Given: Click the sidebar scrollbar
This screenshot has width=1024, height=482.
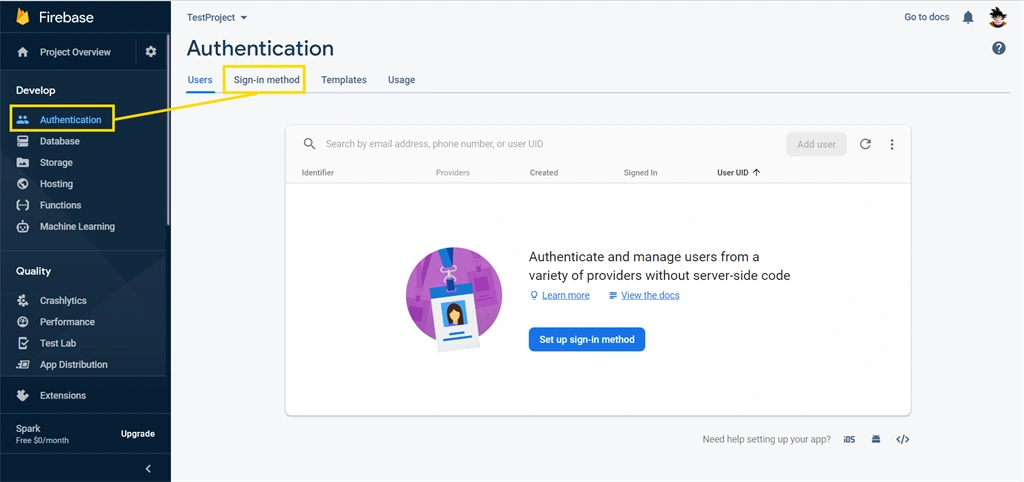Looking at the screenshot, I should click(168, 131).
